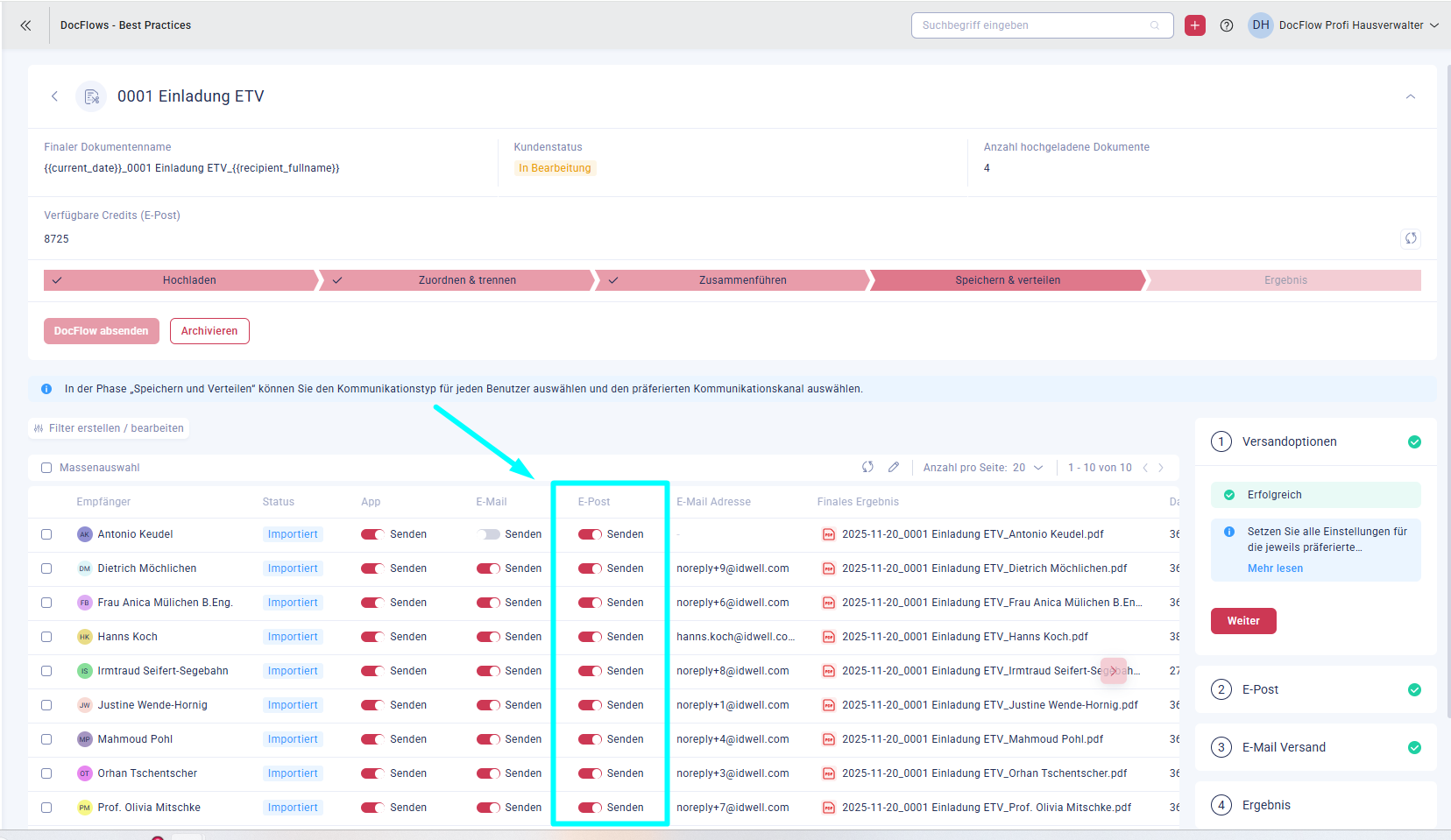
Task: Collapse the 0001 Einladung ETV header panel
Action: (1410, 96)
